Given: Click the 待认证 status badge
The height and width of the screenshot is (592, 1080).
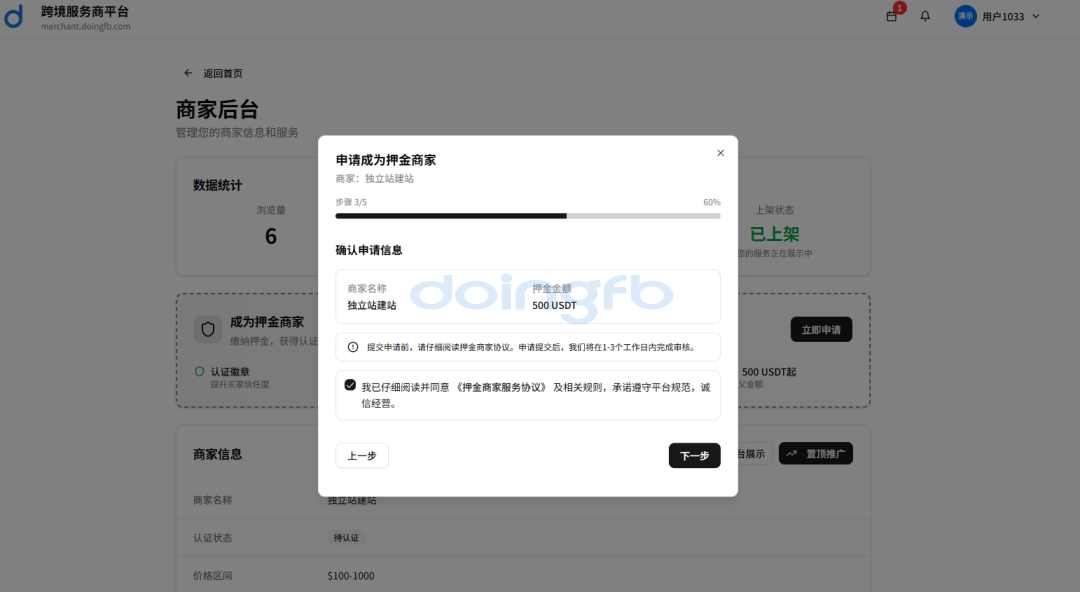Looking at the screenshot, I should pos(348,538).
